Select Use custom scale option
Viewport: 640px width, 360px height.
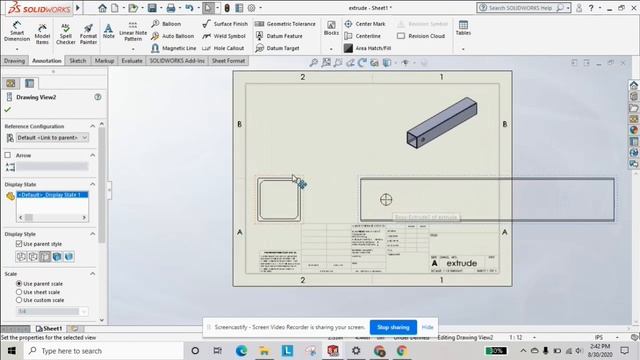click(x=19, y=300)
